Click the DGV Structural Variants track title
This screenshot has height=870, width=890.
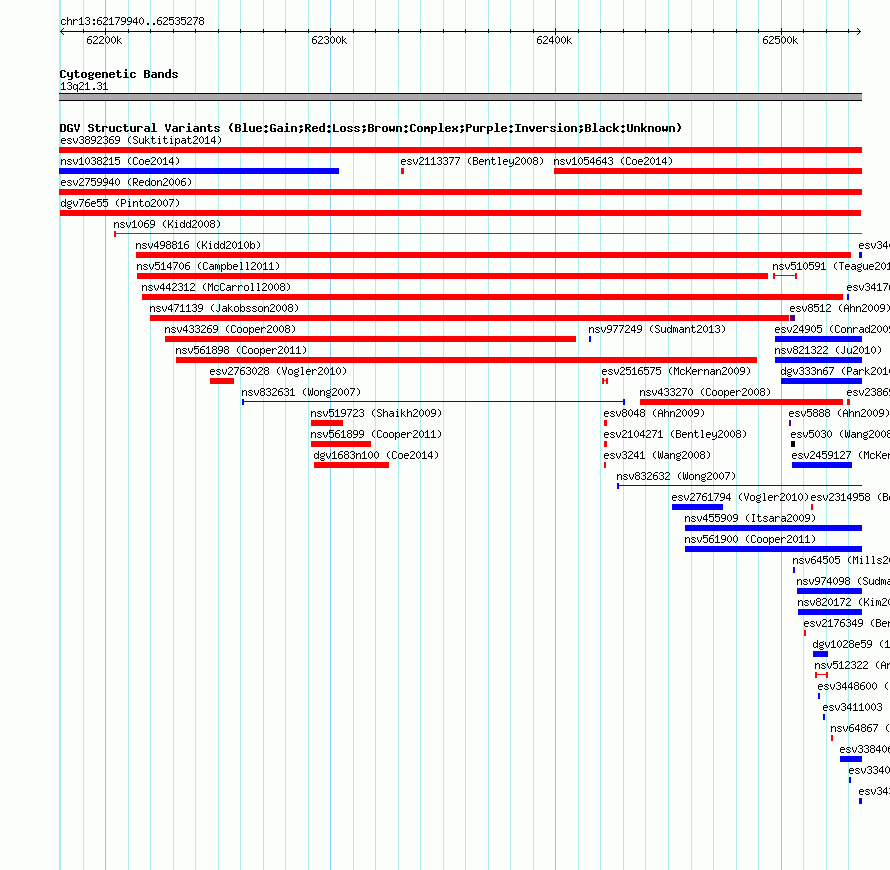[x=371, y=128]
